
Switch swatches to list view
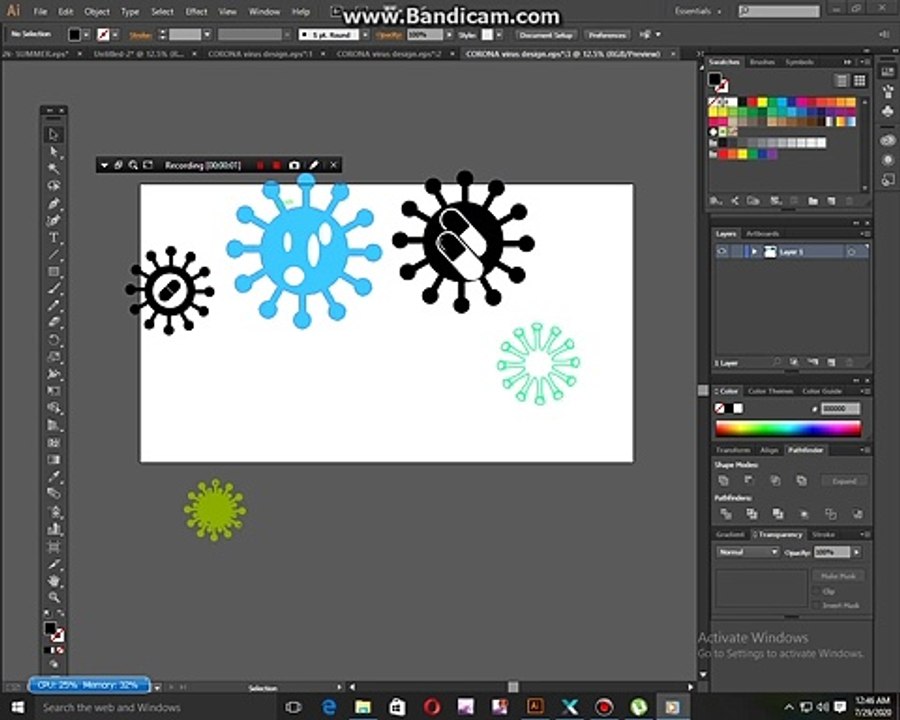coord(841,80)
